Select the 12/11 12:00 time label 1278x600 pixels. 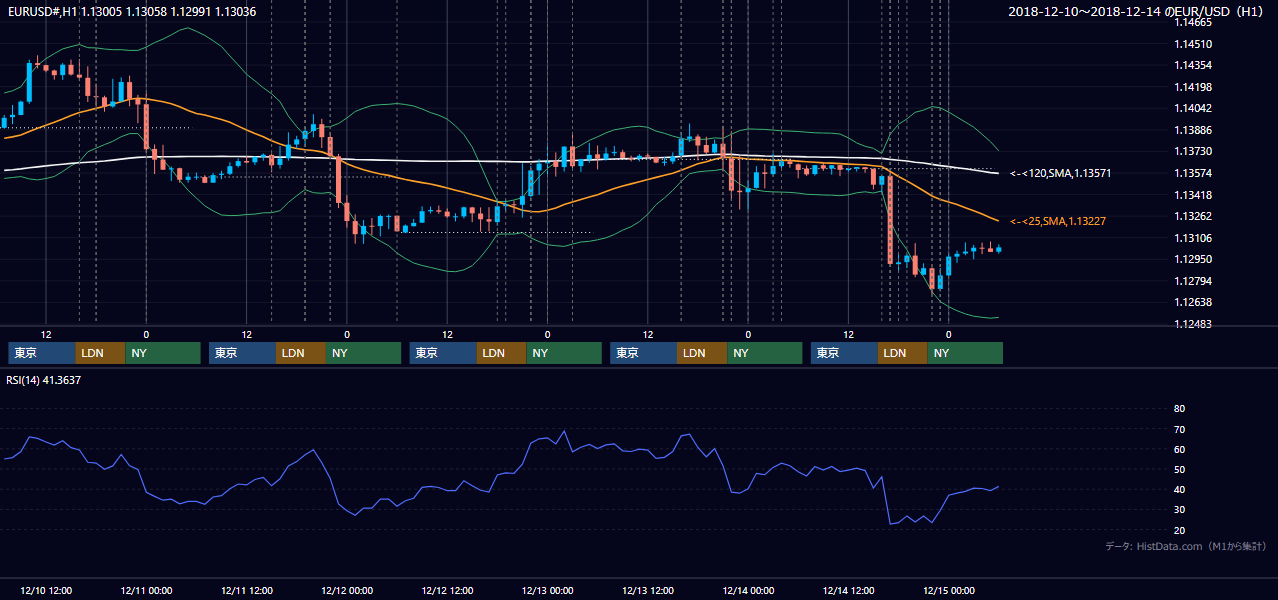[x=246, y=590]
